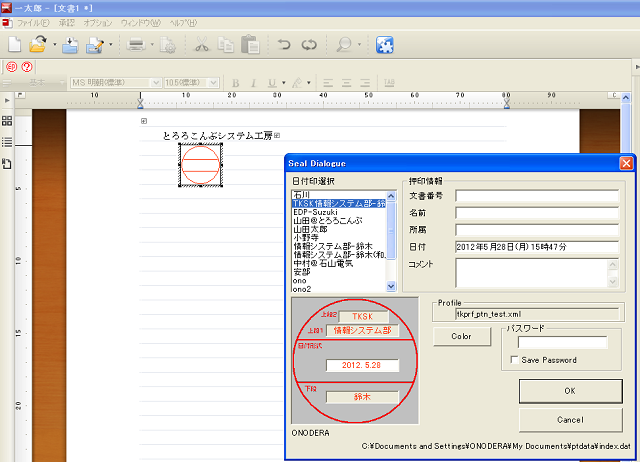The image size is (640, 462).
Task: Click the Cut scissors icon
Action: [202, 44]
